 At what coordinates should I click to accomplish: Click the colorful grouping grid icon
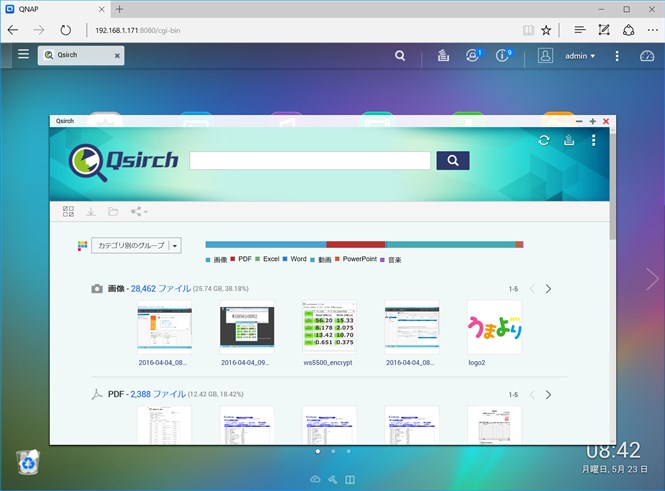82,246
